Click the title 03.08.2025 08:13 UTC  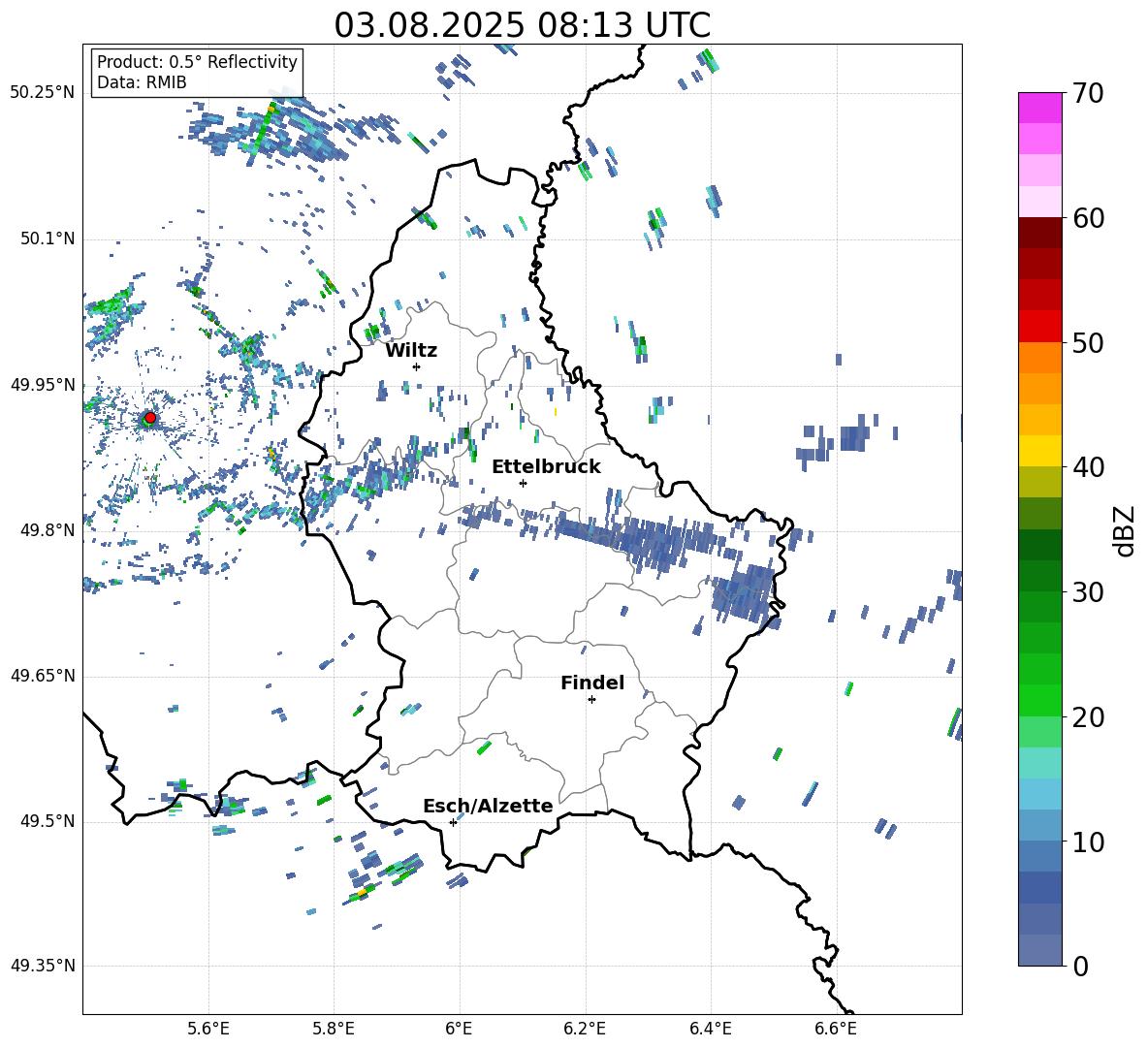tap(522, 25)
